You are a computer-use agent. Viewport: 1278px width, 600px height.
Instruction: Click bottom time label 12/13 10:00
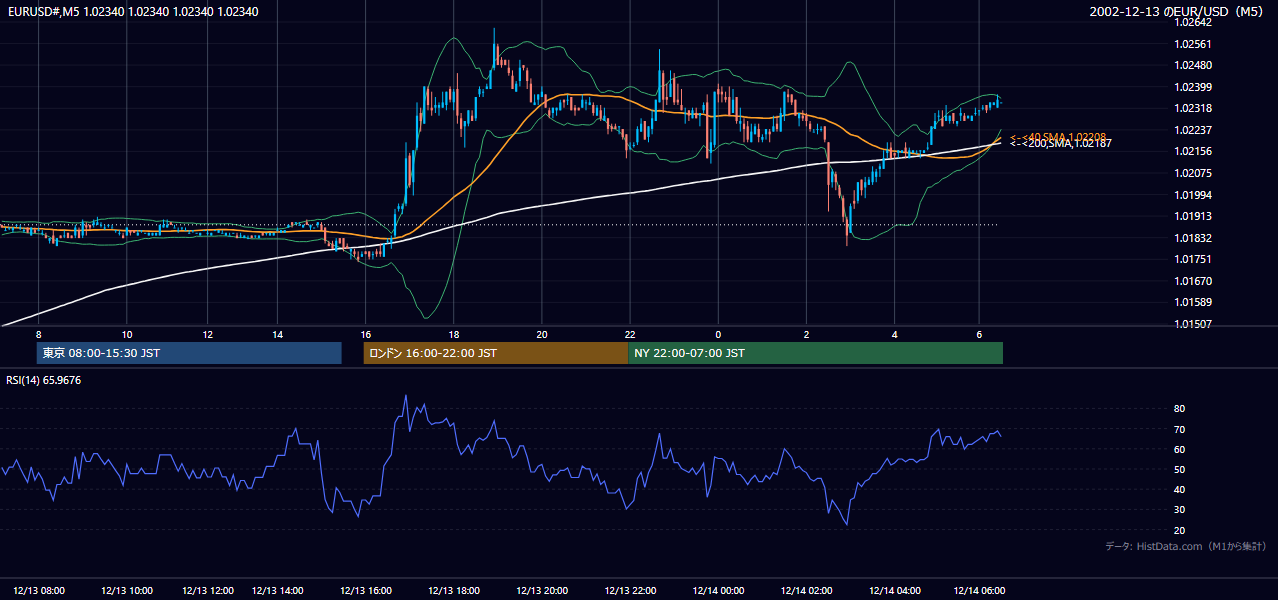click(x=127, y=591)
